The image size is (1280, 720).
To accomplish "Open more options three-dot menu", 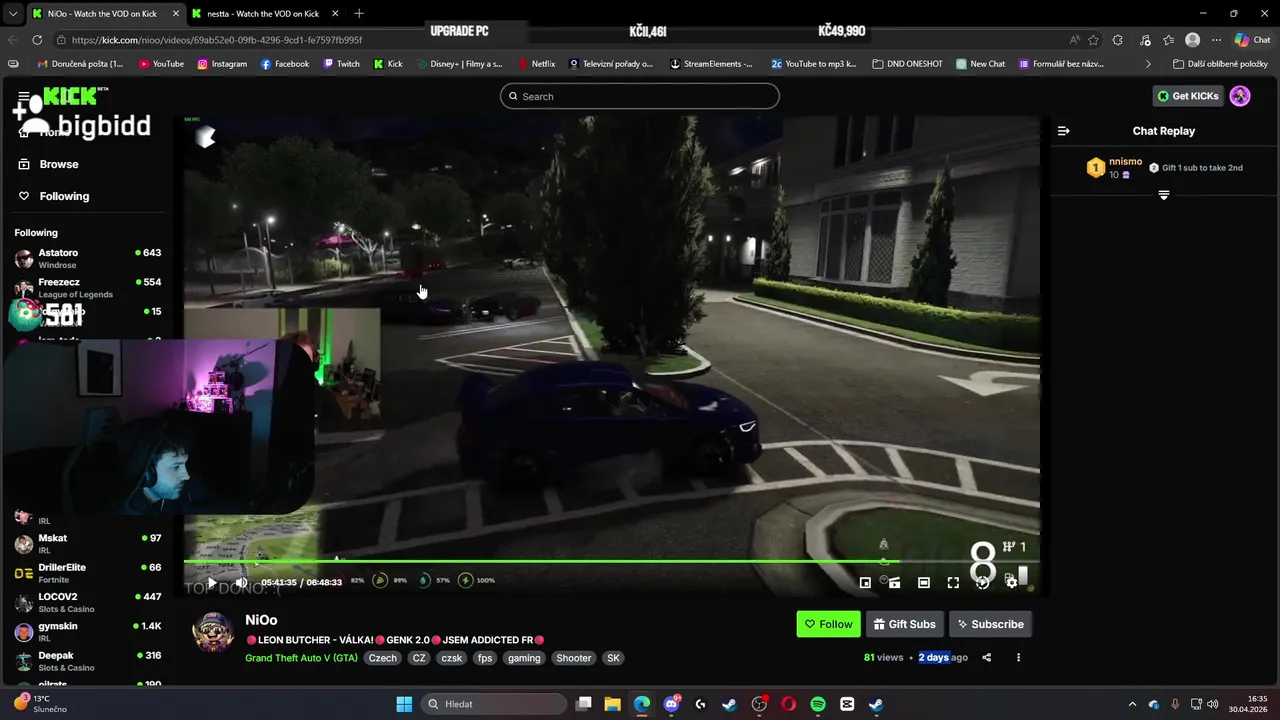I will 1018,657.
